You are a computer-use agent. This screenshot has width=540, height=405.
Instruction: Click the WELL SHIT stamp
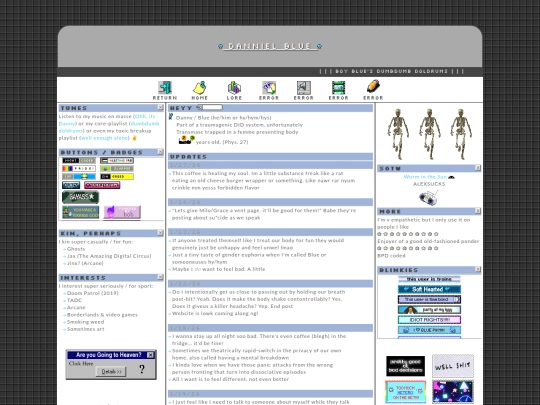(x=453, y=366)
